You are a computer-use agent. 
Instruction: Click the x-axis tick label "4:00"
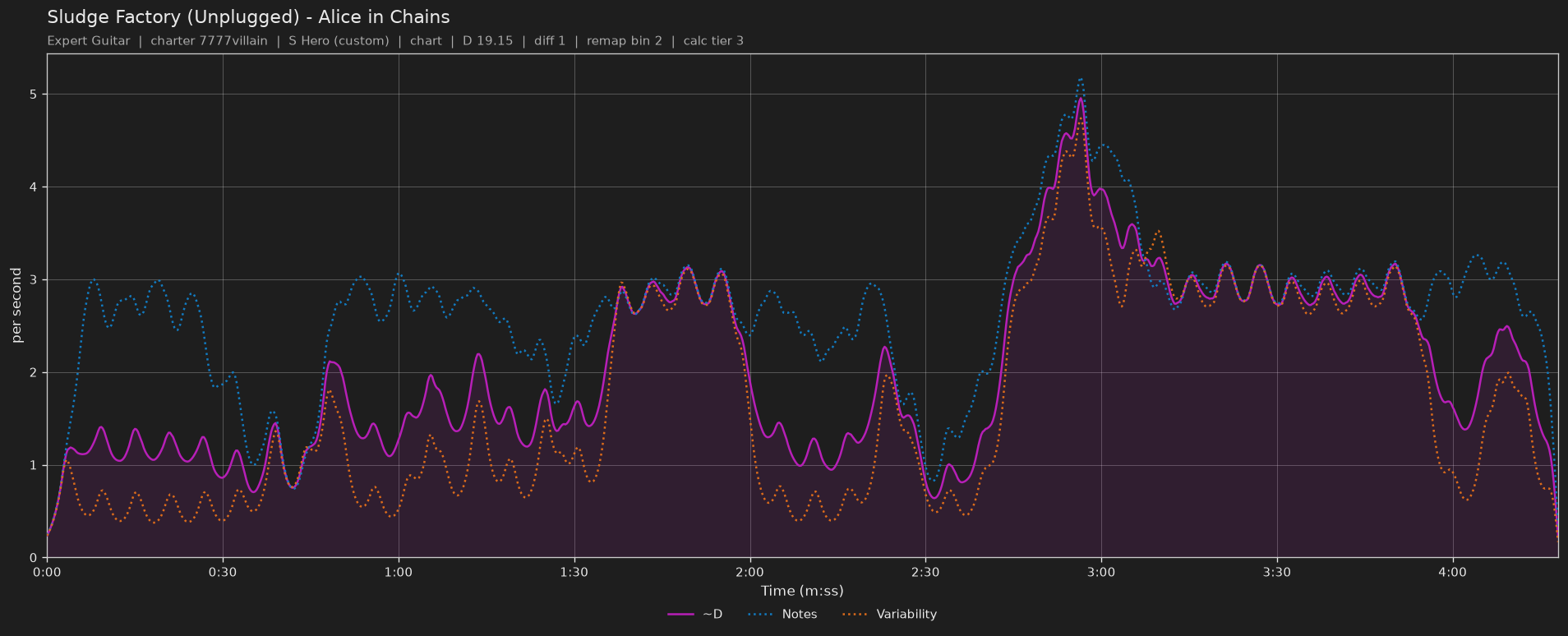(x=1453, y=572)
